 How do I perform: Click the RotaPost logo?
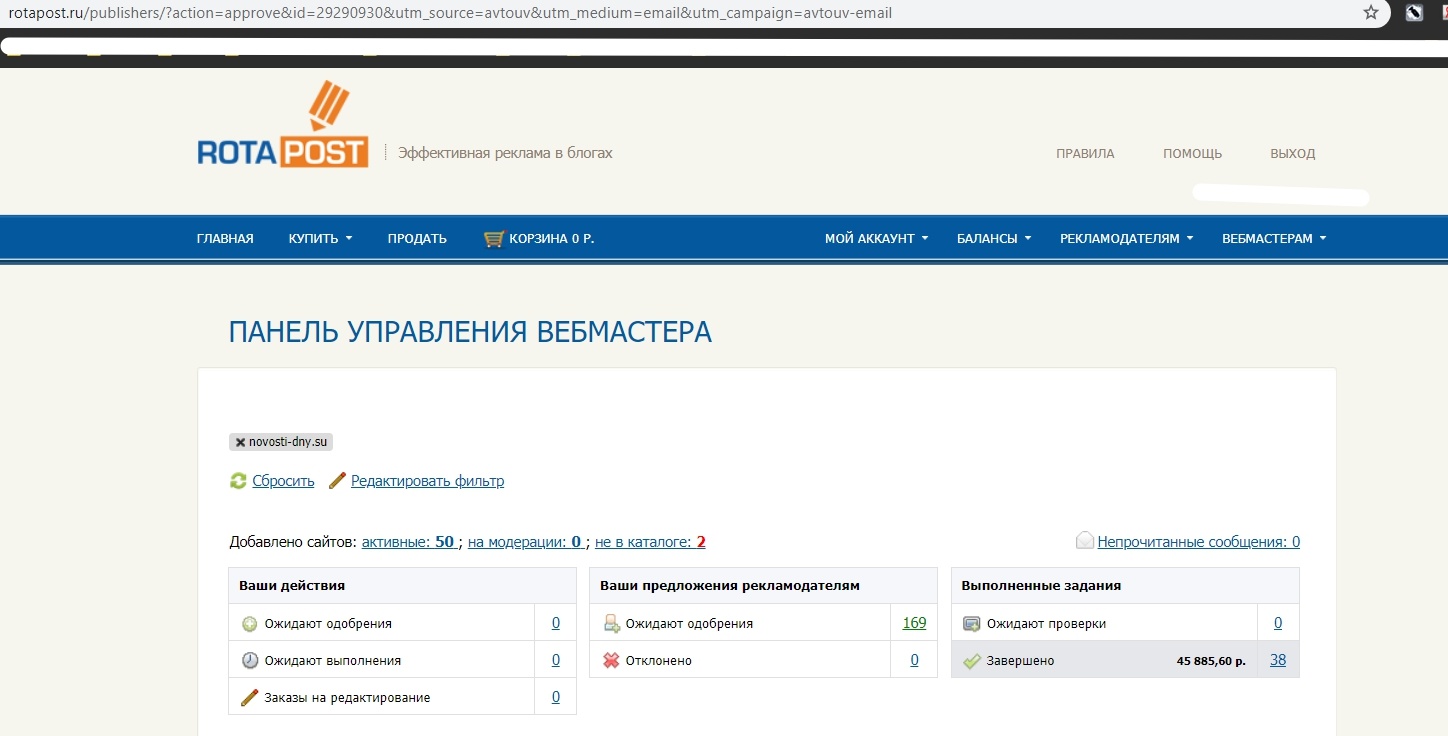[283, 124]
